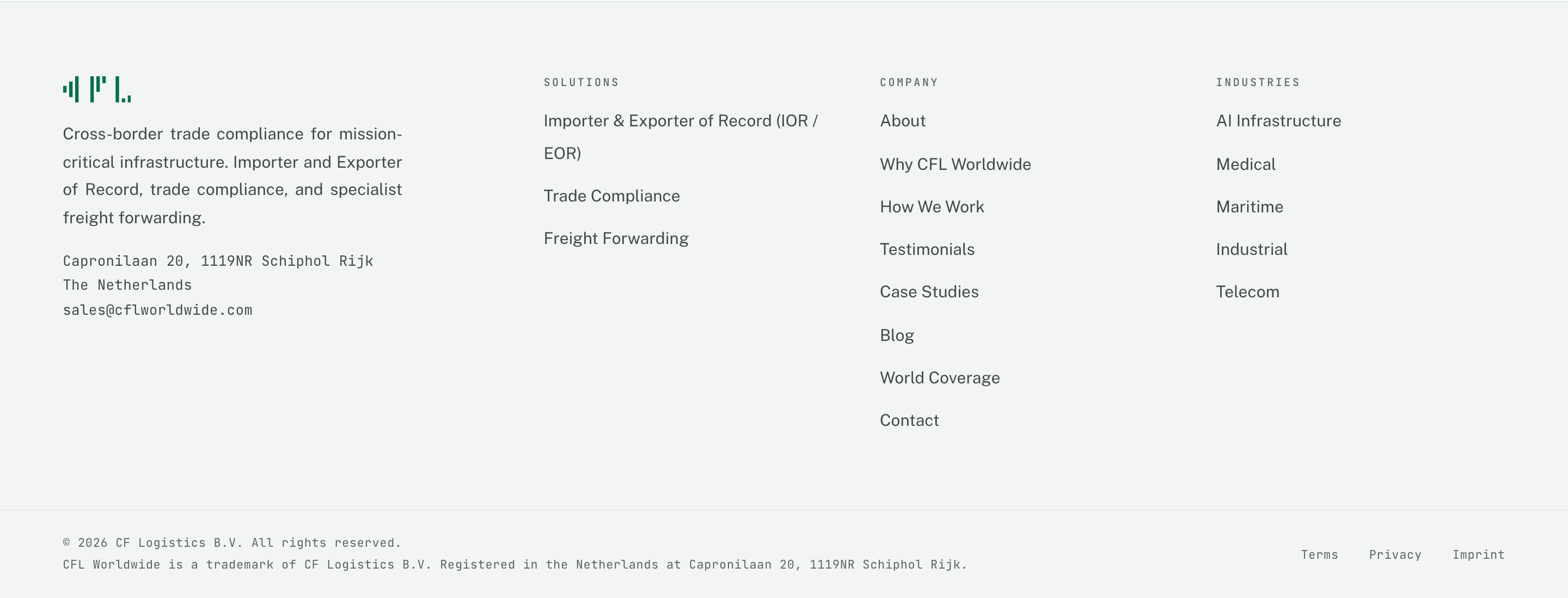Open World Coverage link

940,378
